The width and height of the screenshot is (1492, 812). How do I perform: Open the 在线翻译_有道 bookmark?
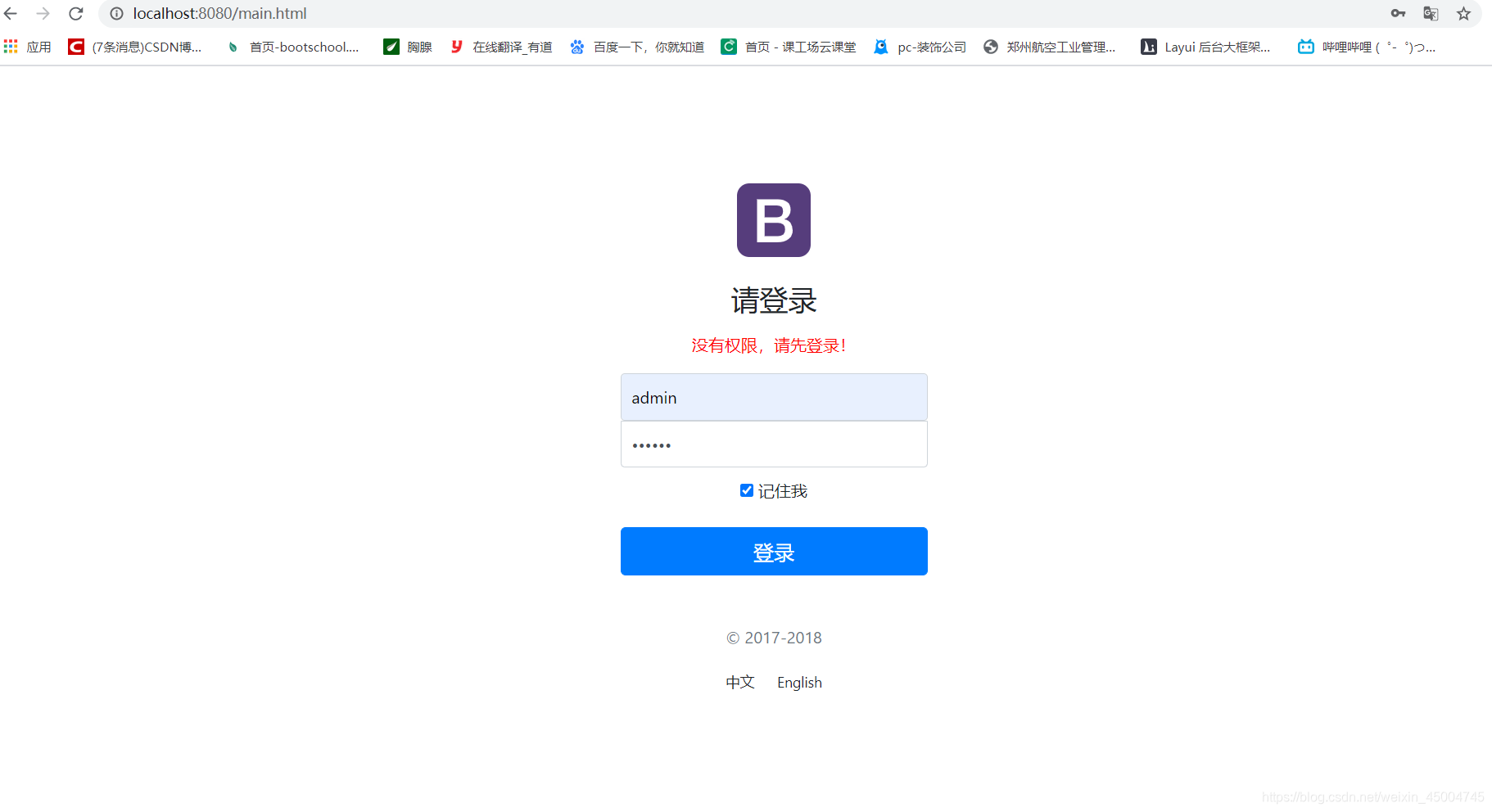[501, 47]
